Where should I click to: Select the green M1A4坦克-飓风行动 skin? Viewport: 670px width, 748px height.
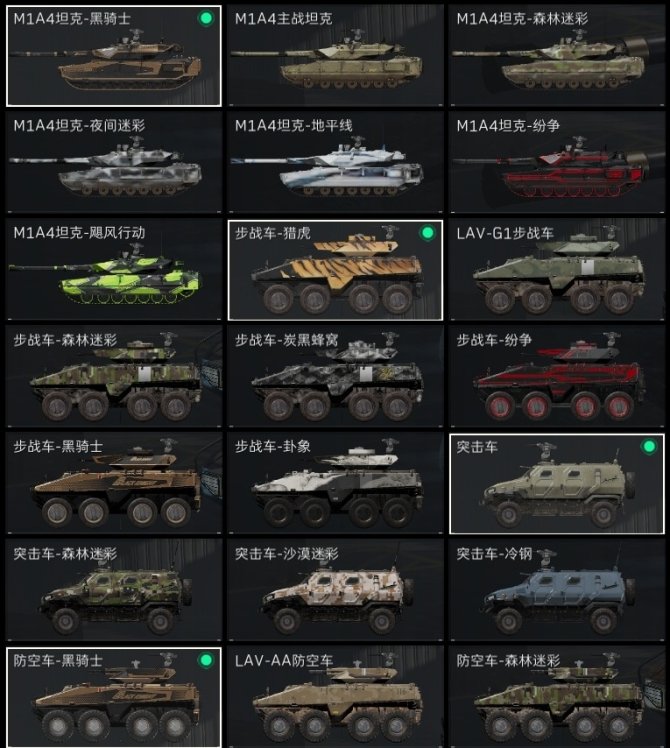tap(114, 270)
